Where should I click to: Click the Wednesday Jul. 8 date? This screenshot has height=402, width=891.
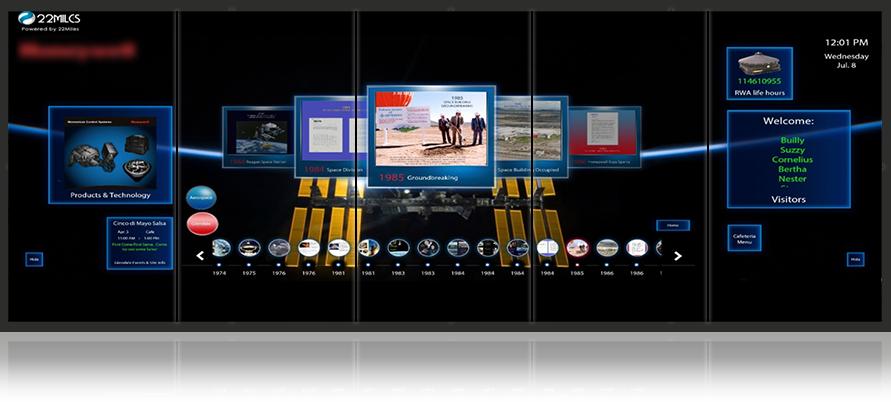point(846,61)
